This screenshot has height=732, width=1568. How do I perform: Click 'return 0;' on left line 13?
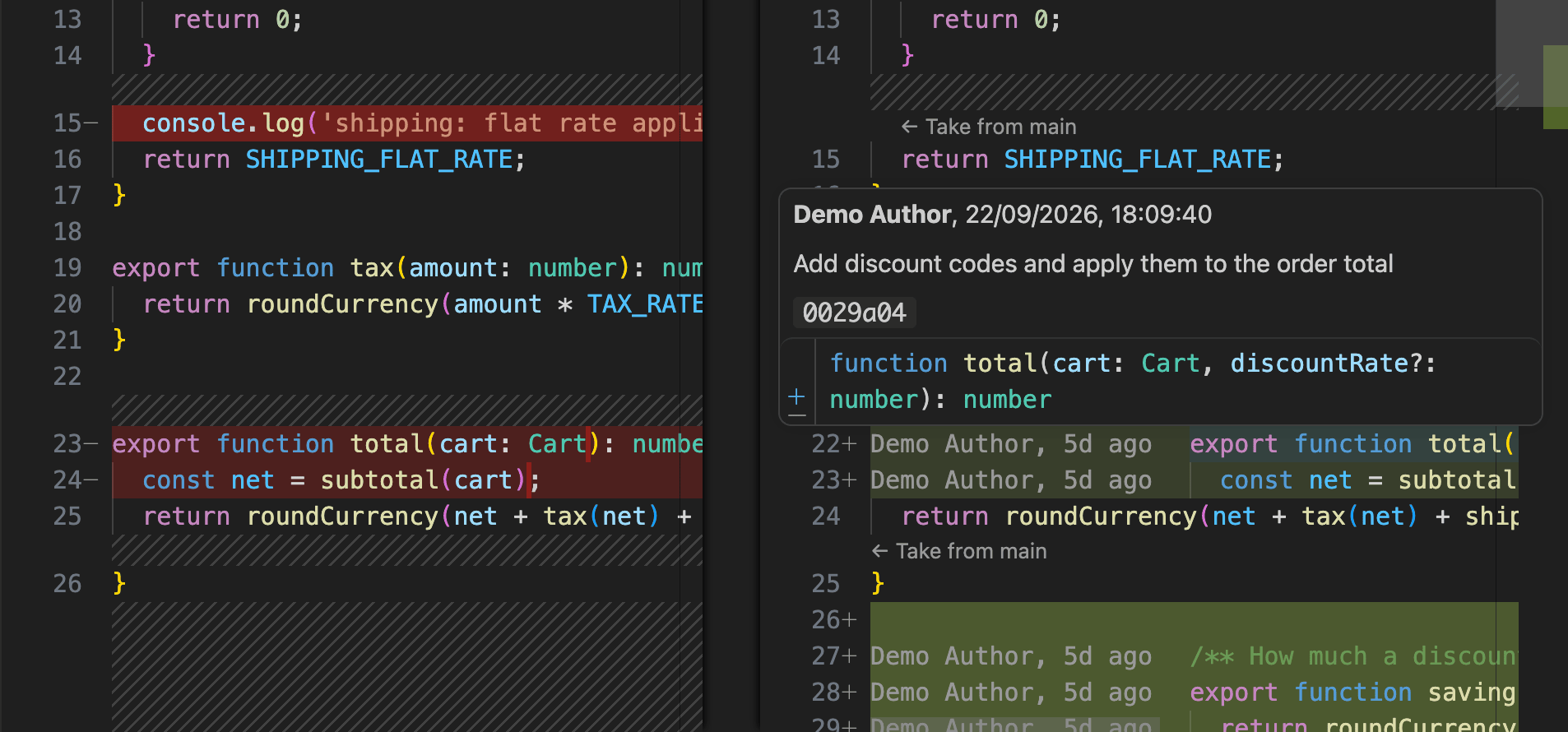[x=238, y=20]
